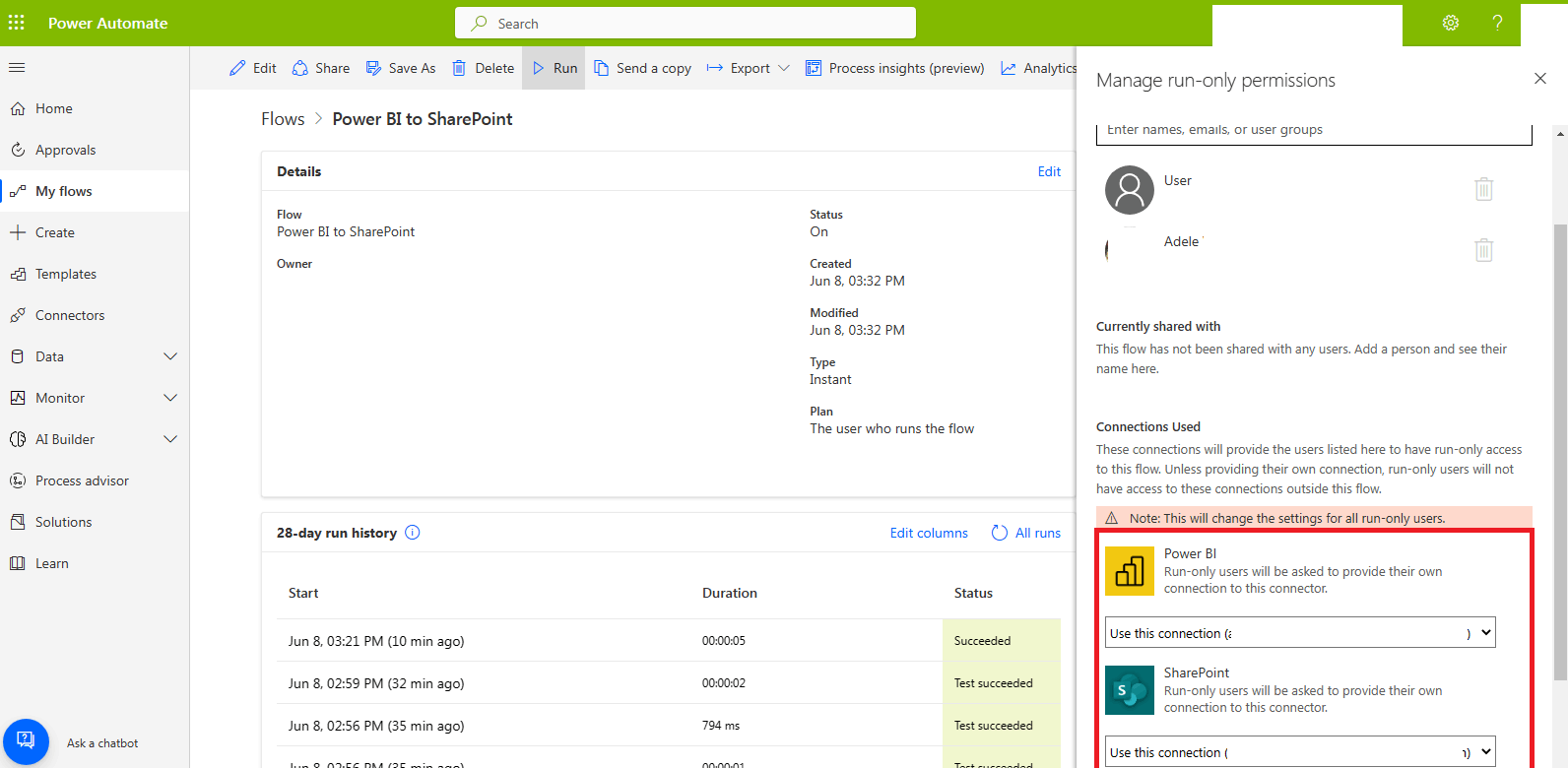
Task: Remove Adele with the trash icon
Action: pyautogui.click(x=1484, y=249)
